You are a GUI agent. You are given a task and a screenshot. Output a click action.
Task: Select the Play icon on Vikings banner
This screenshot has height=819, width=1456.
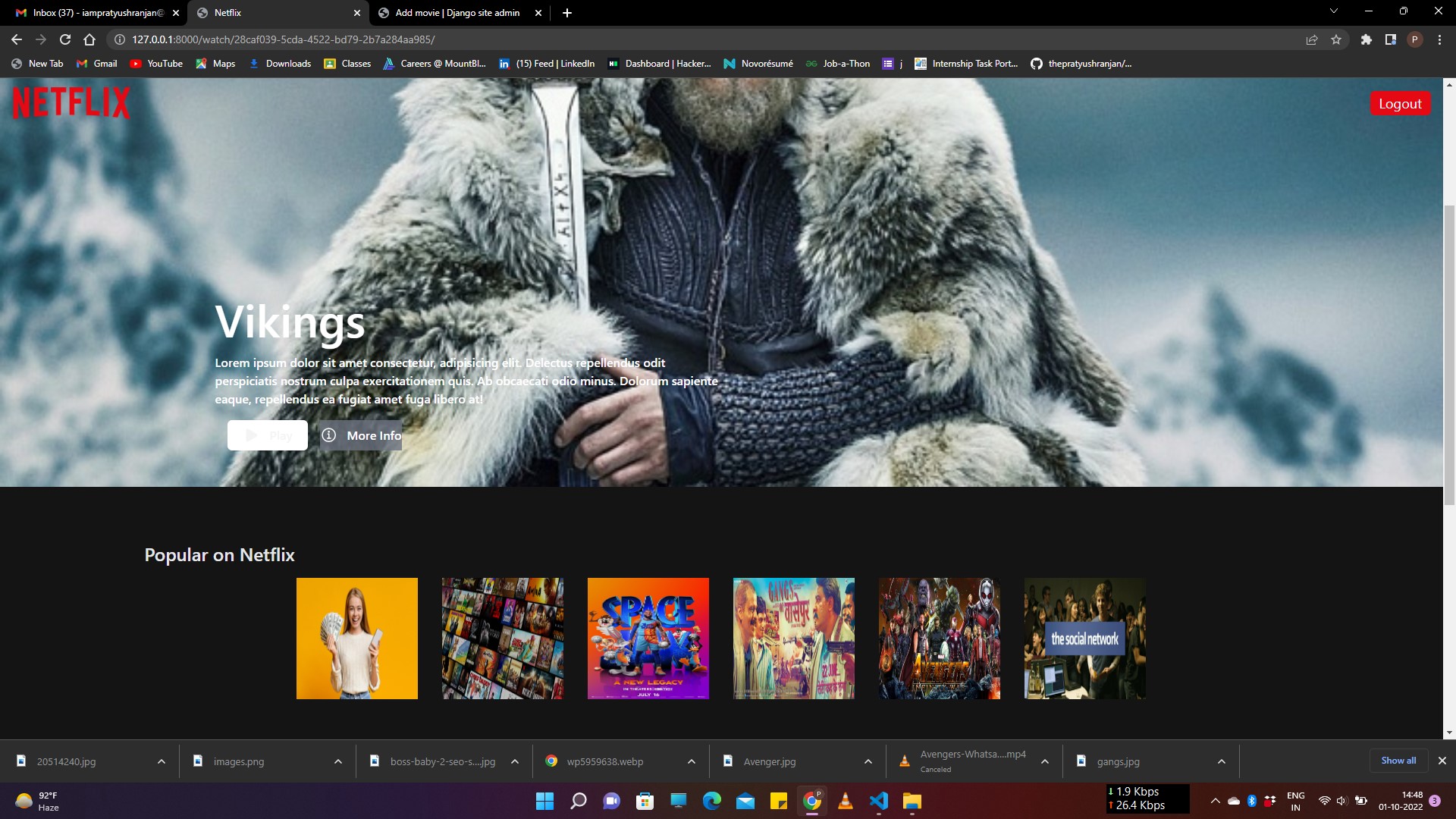tap(252, 435)
